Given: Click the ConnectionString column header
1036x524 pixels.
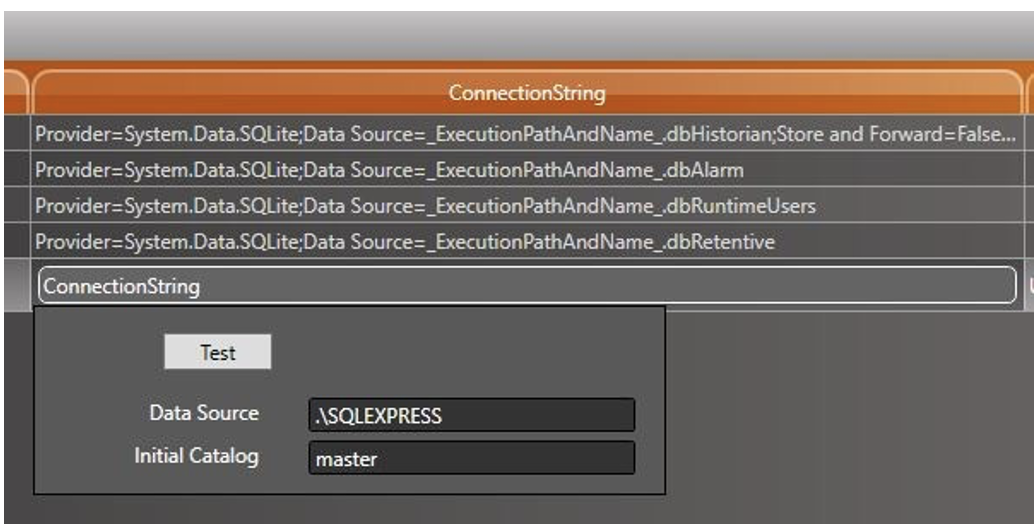Looking at the screenshot, I should pyautogui.click(x=527, y=93).
